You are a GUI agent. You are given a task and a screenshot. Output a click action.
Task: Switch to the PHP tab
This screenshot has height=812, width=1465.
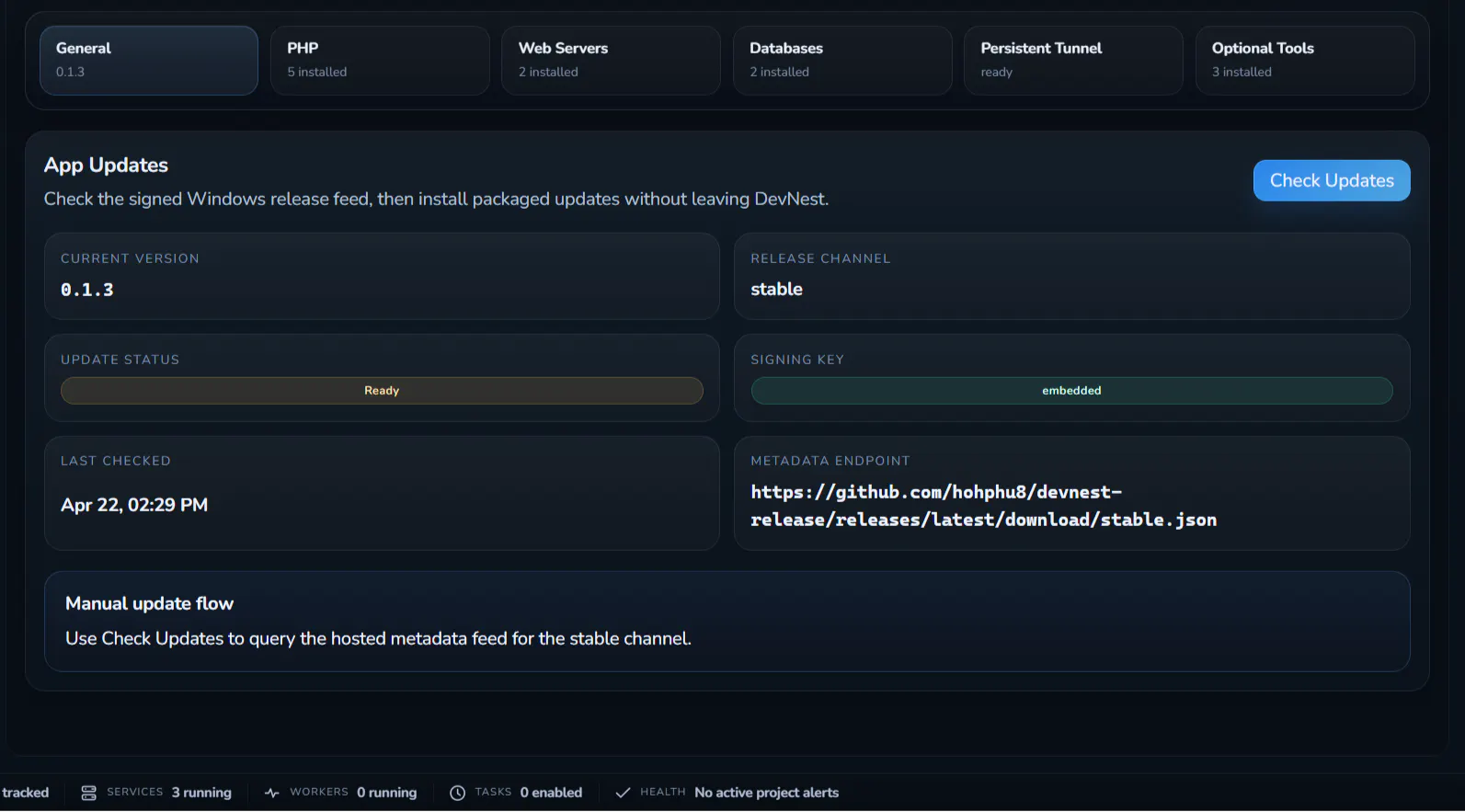coord(380,60)
